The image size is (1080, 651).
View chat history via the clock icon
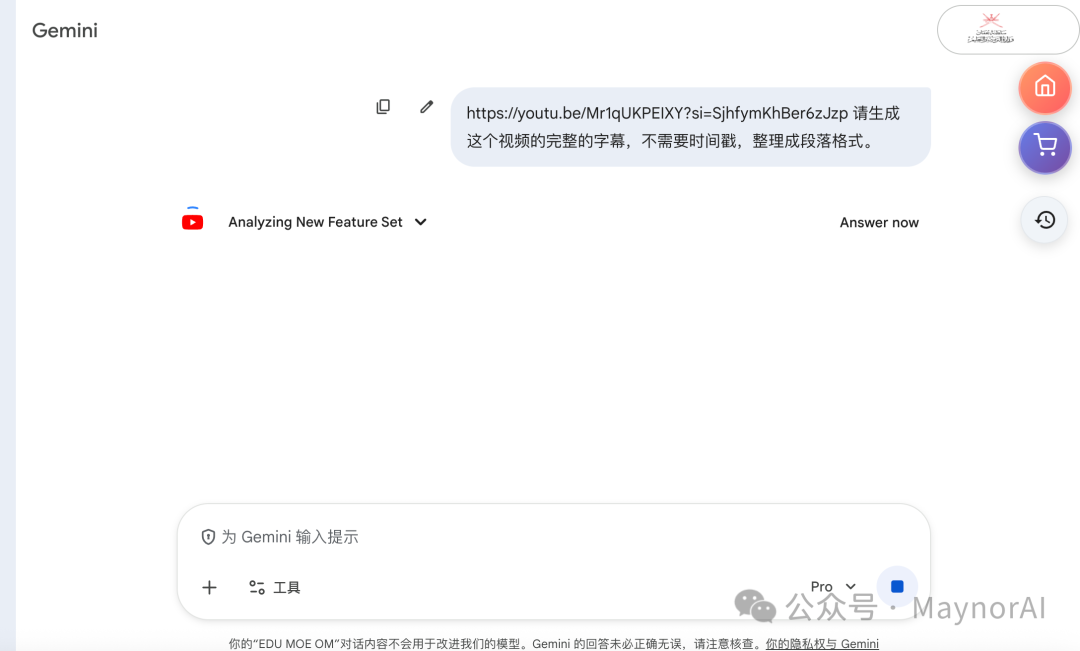click(1044, 220)
